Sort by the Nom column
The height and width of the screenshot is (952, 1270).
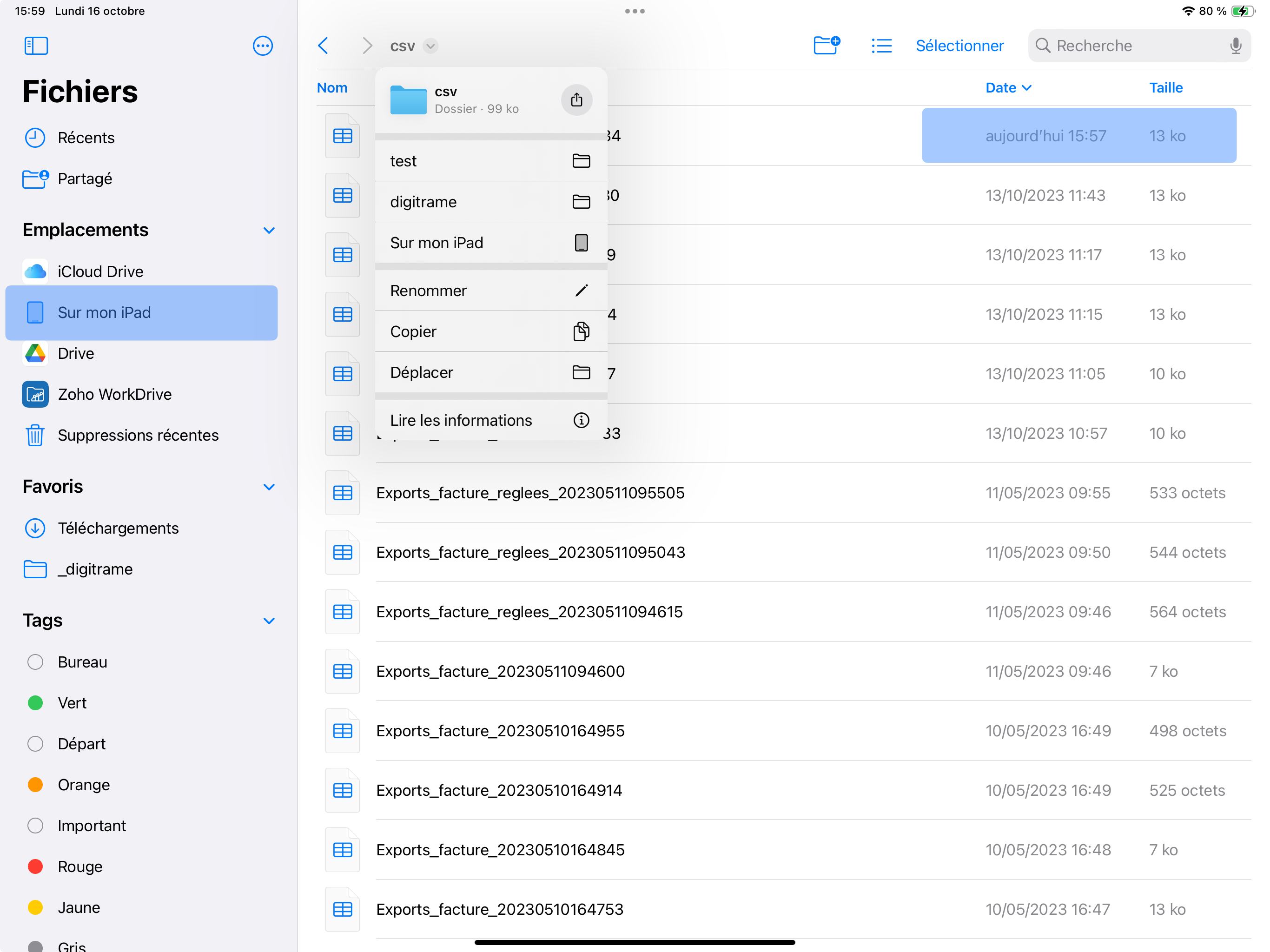(x=332, y=88)
